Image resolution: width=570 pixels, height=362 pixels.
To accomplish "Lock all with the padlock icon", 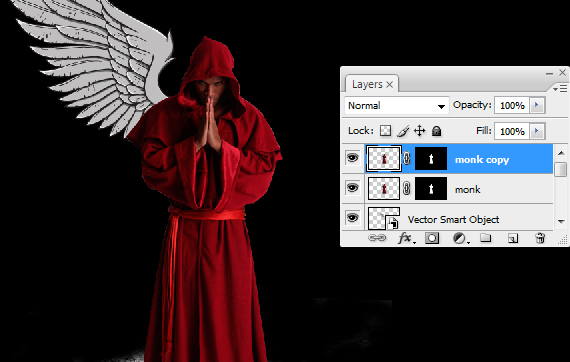I will (x=436, y=131).
